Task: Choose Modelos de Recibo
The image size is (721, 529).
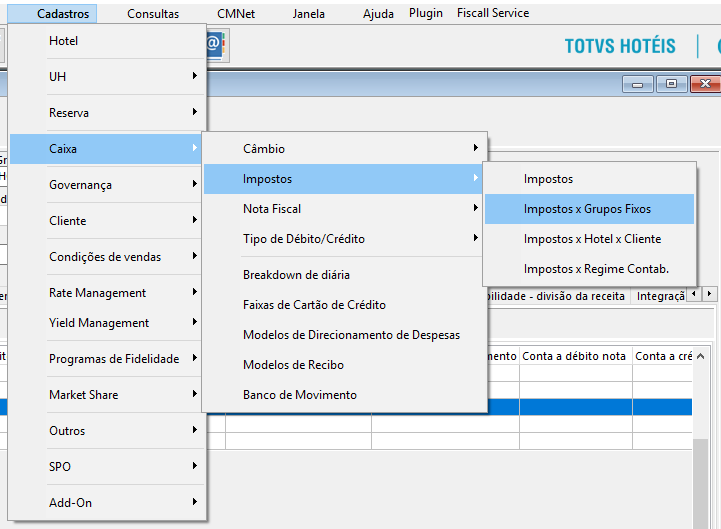Action: point(345,365)
